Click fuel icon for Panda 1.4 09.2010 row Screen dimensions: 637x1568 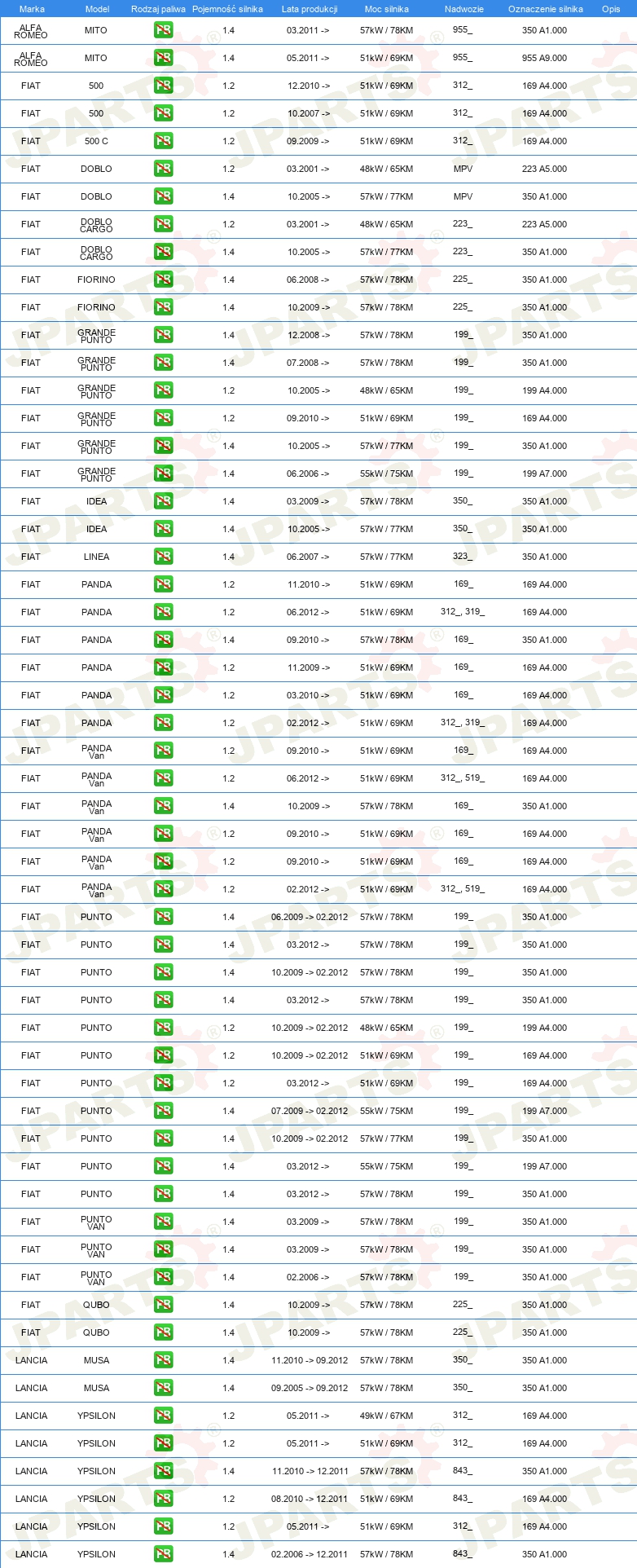pos(163,640)
